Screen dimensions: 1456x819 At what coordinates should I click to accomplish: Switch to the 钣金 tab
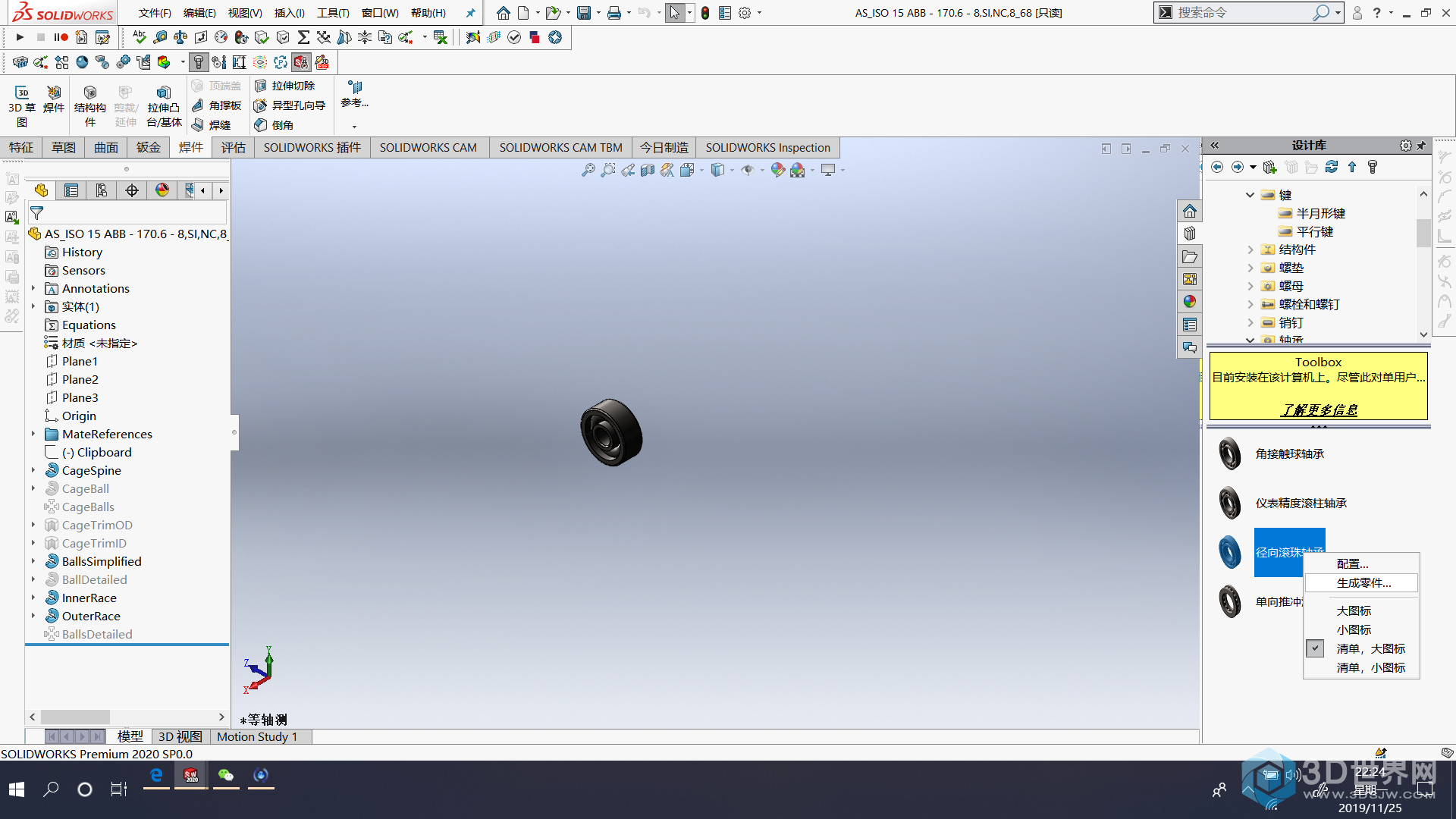(x=148, y=147)
